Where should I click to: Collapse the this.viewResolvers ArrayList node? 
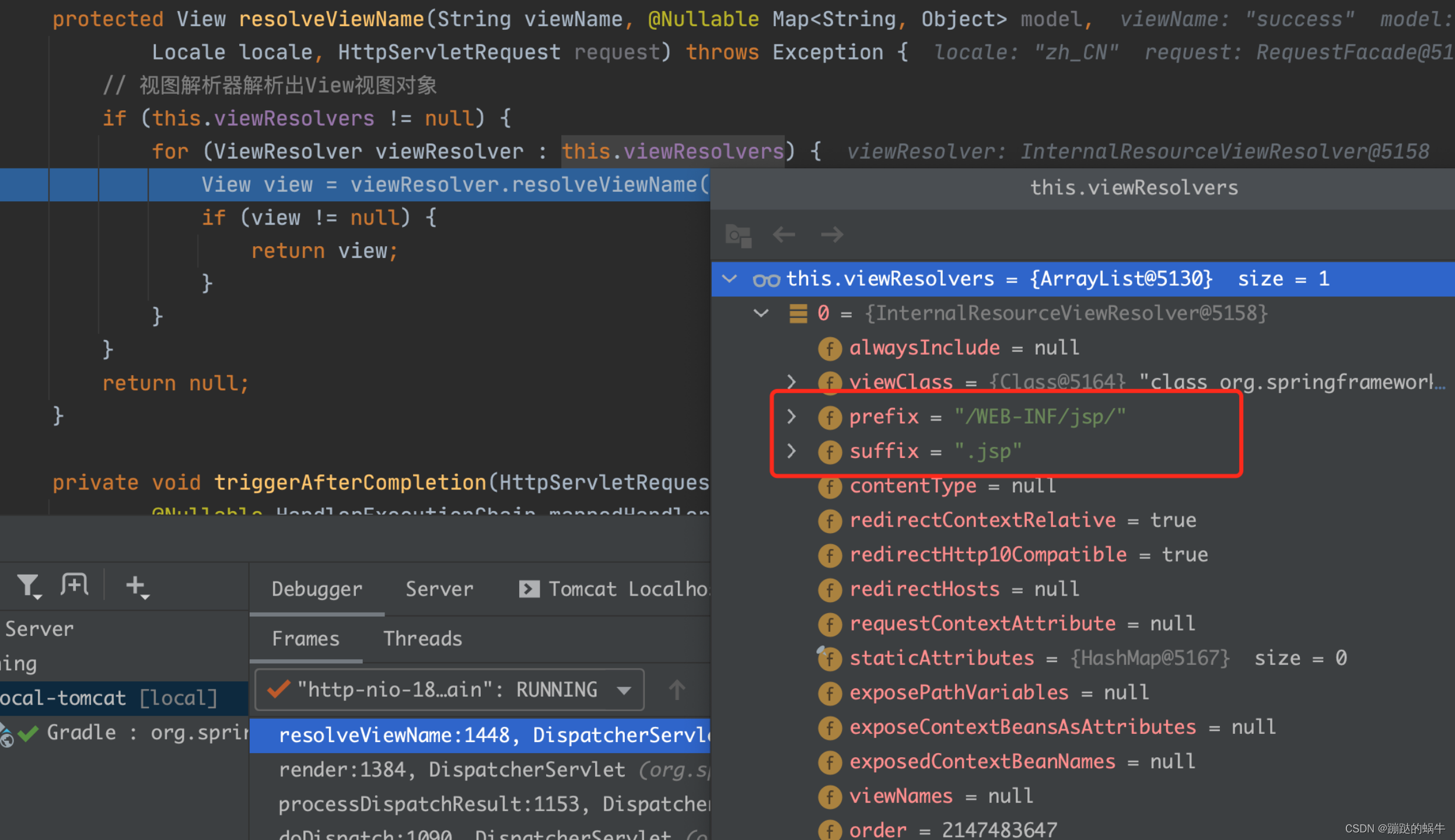coord(729,279)
